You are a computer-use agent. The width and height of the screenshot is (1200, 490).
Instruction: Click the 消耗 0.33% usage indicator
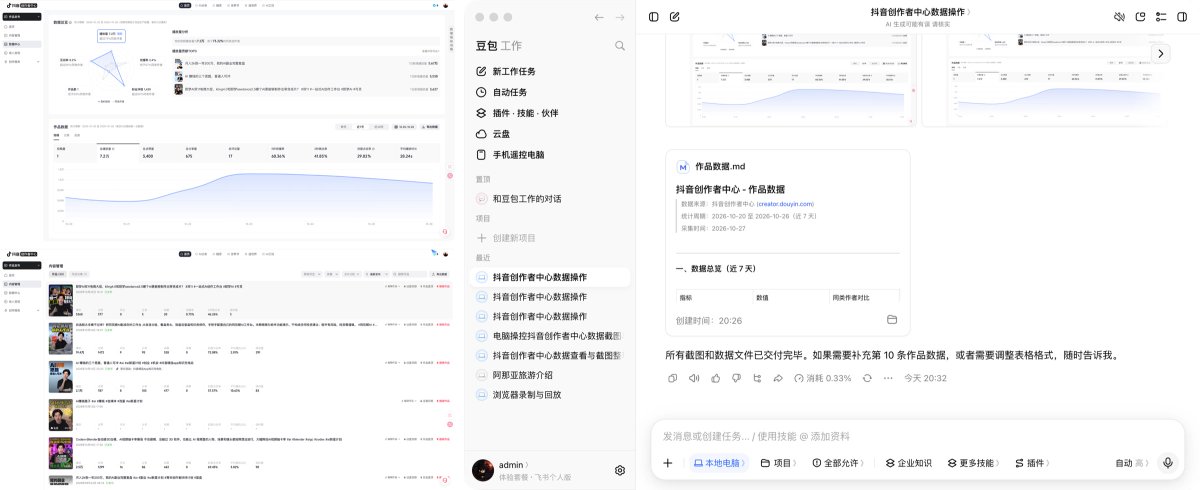822,379
